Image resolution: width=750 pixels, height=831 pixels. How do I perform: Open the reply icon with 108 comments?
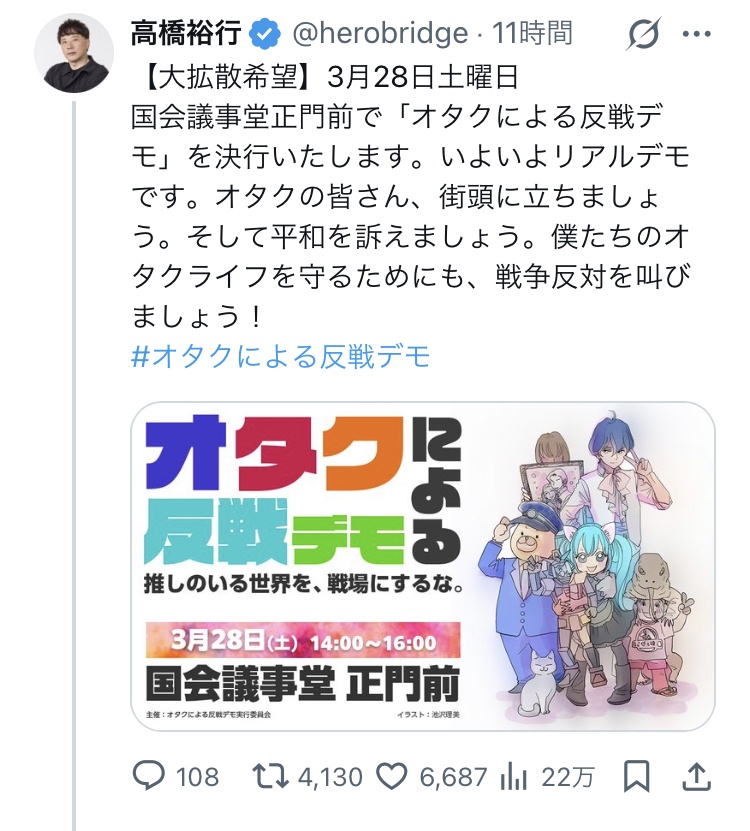(x=148, y=776)
